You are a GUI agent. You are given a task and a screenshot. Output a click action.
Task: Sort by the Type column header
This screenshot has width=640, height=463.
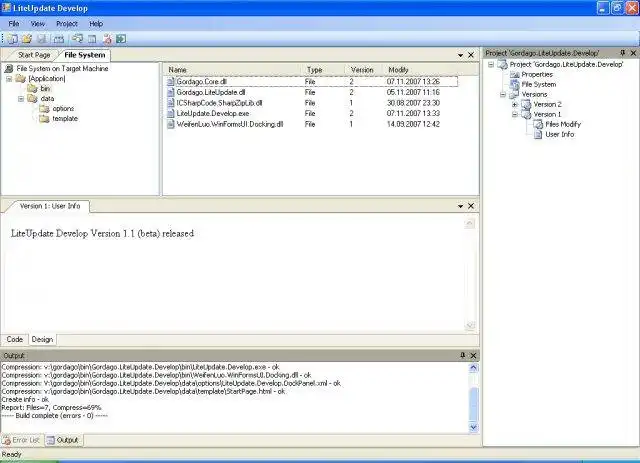pyautogui.click(x=323, y=70)
